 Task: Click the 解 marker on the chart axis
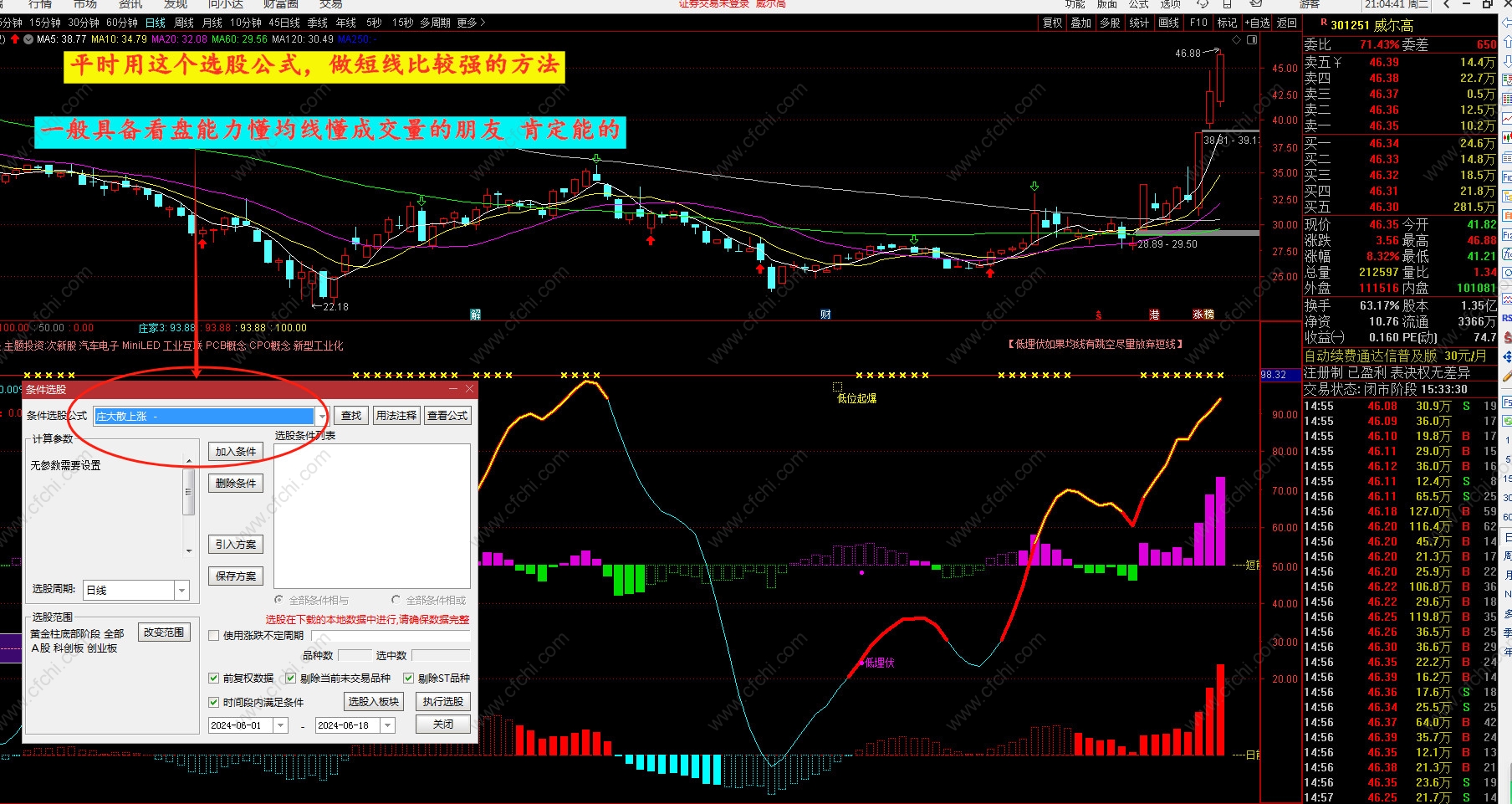475,315
